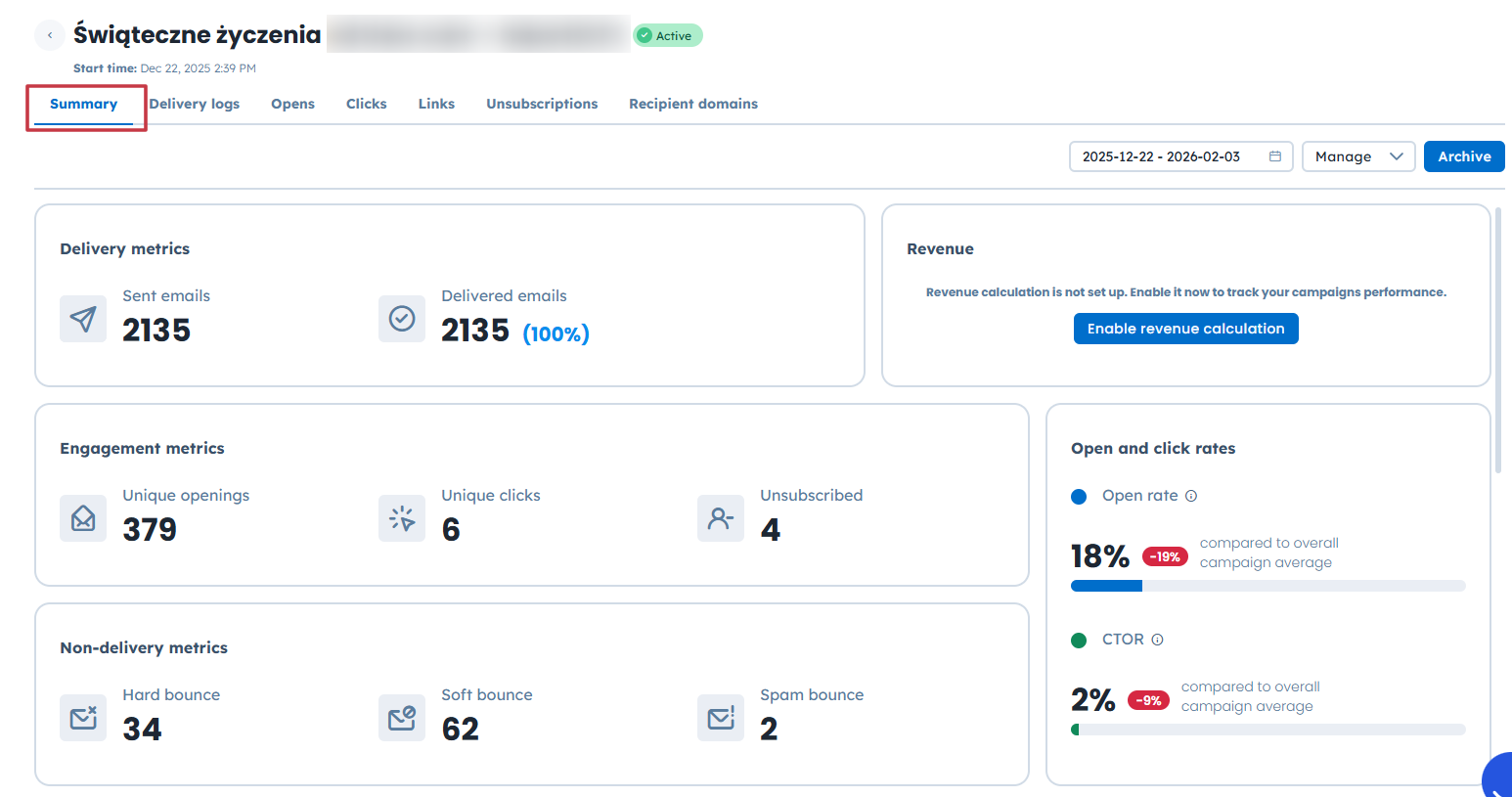The height and width of the screenshot is (797, 1512).
Task: Click the Świąteczne życzenia campaign title
Action: [x=197, y=35]
